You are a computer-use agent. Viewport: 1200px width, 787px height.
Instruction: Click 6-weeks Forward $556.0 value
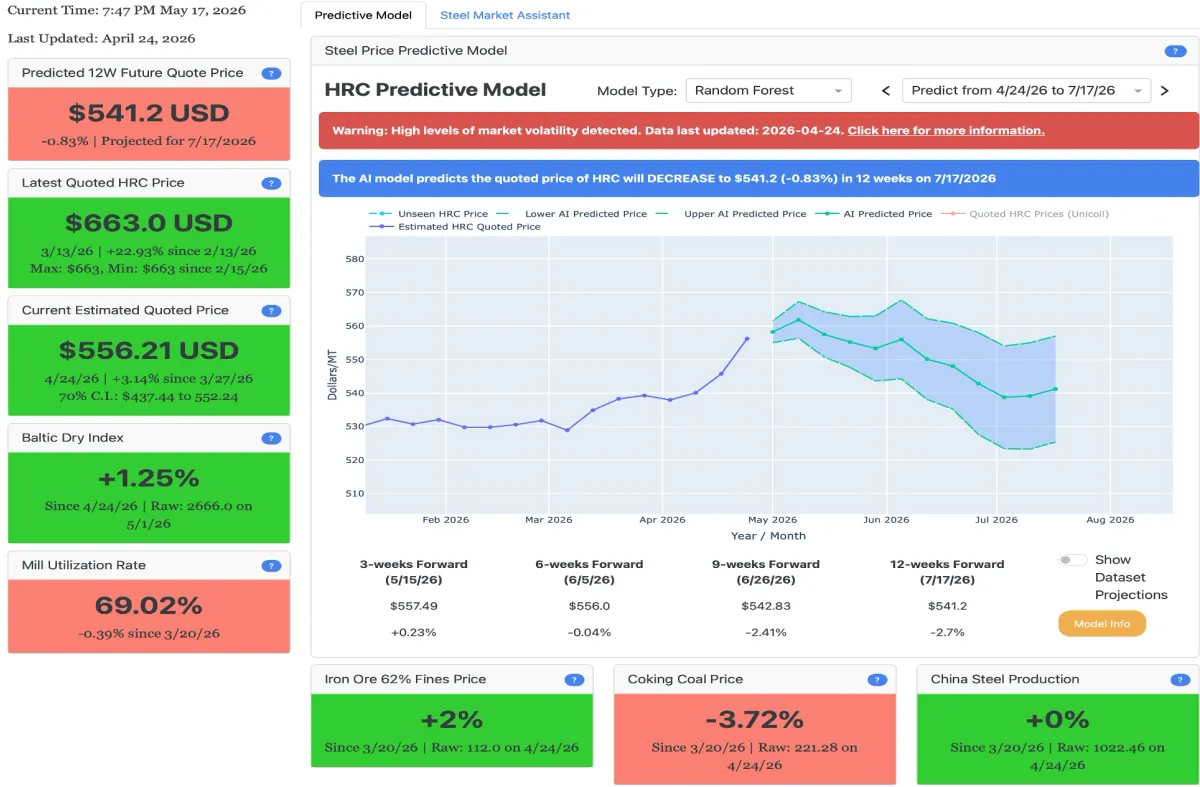(589, 606)
